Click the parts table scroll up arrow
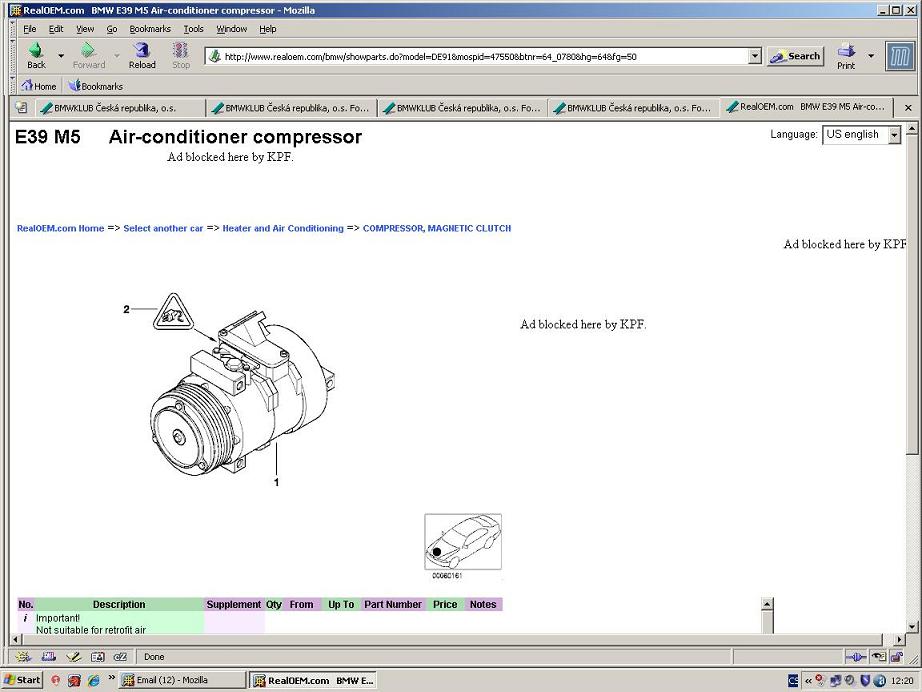Viewport: 922px width, 692px height. (767, 604)
